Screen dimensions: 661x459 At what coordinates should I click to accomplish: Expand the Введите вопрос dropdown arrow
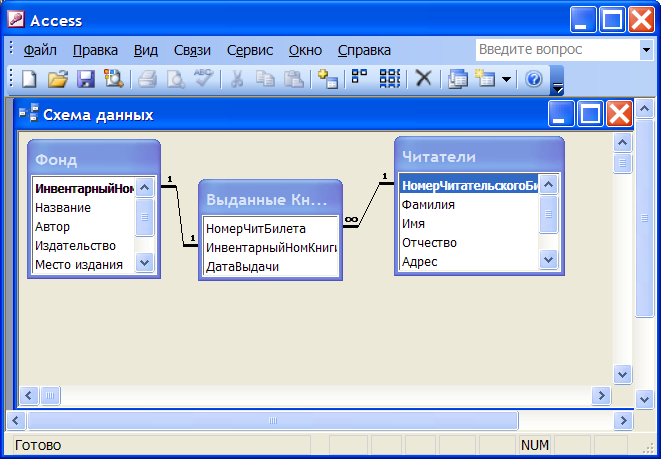[x=646, y=50]
